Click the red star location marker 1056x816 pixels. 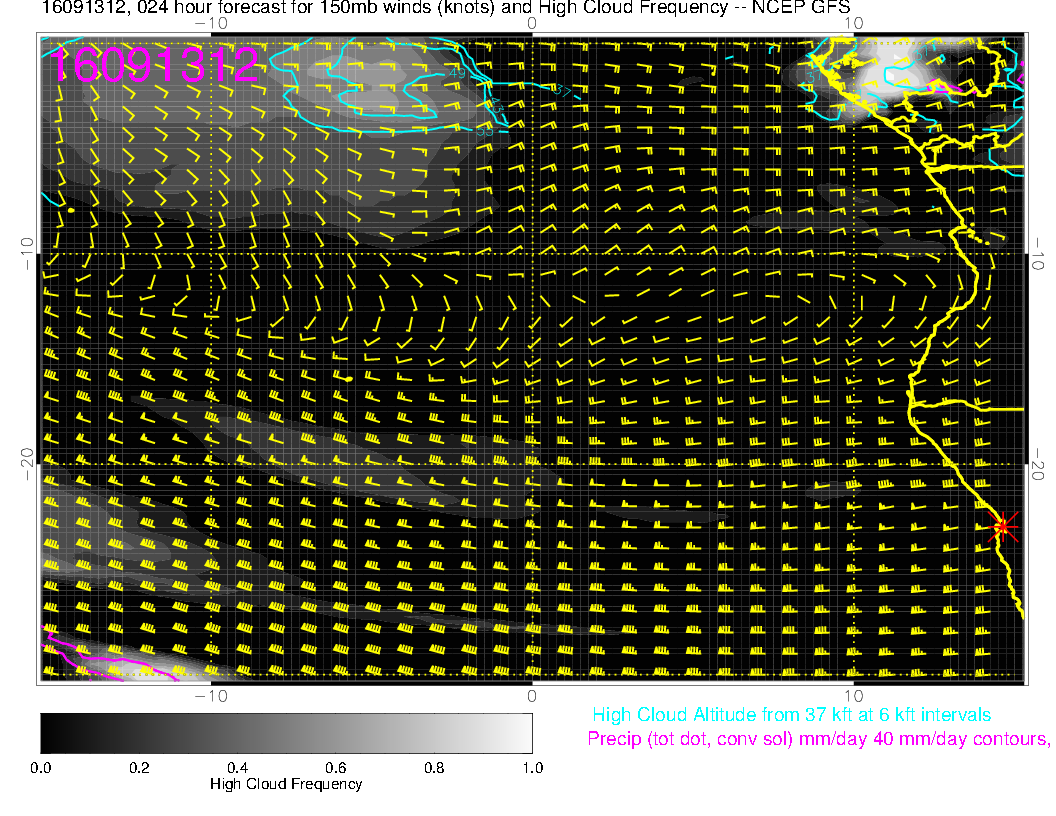[1003, 526]
